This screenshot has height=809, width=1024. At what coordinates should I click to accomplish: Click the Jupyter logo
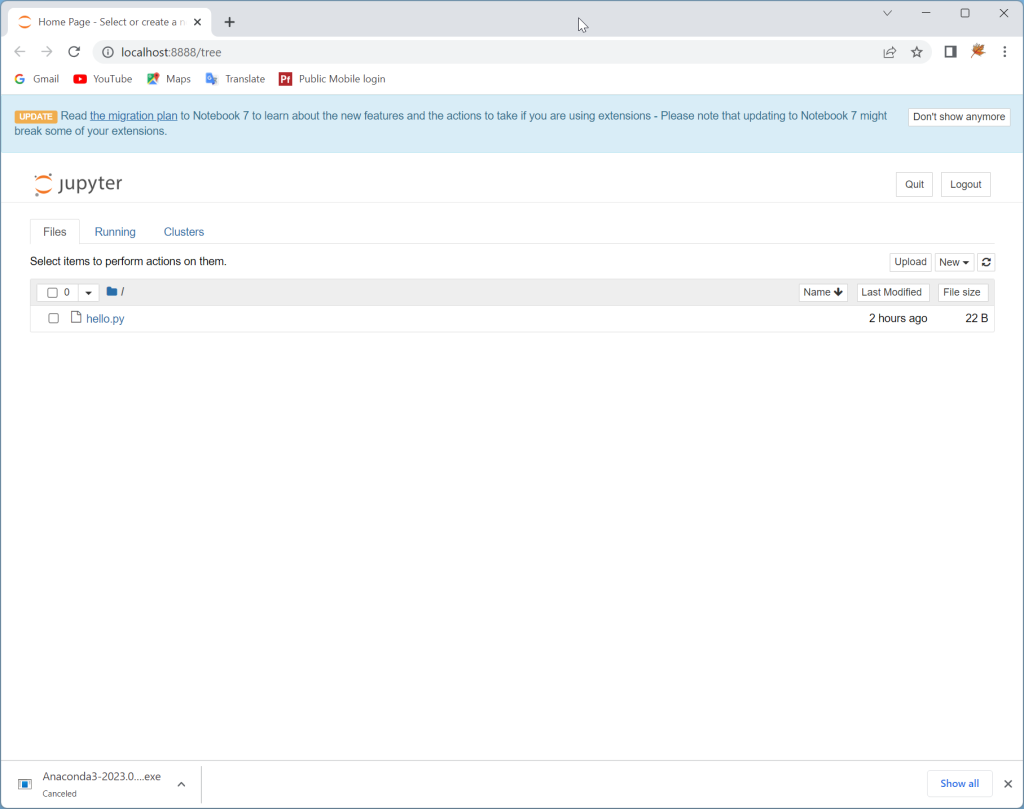[x=78, y=184]
